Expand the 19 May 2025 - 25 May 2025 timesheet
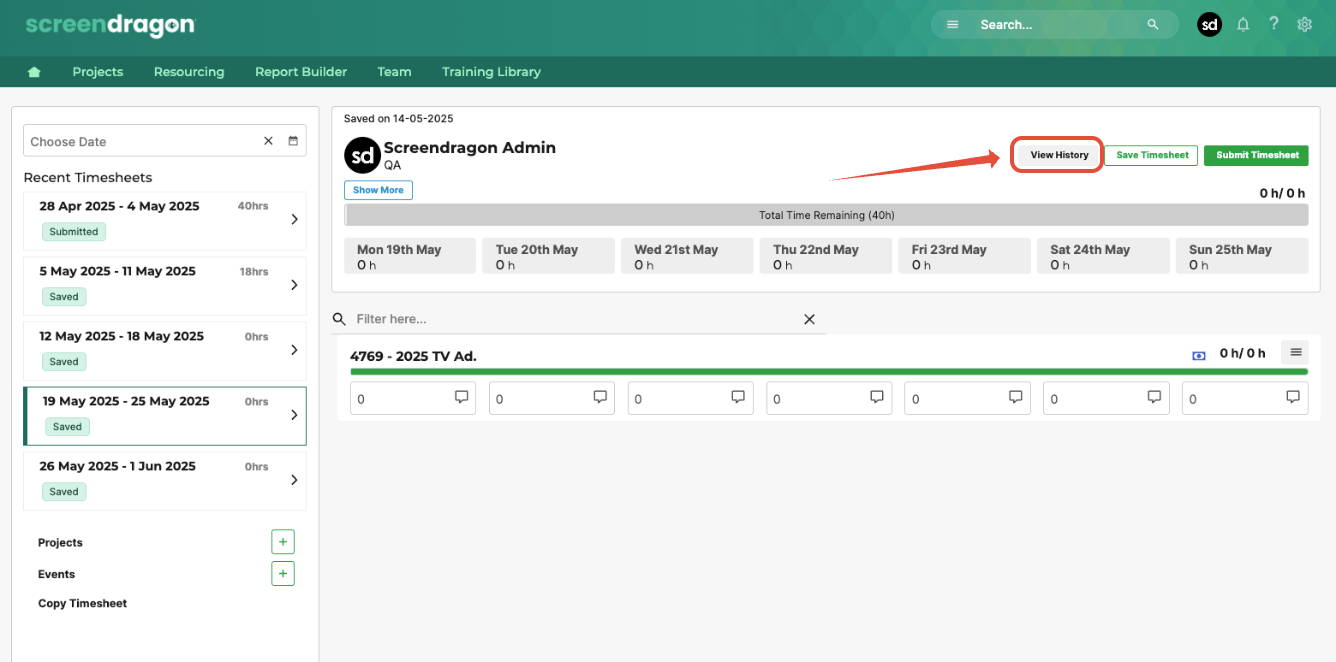Viewport: 1336px width, 662px height. pos(294,415)
